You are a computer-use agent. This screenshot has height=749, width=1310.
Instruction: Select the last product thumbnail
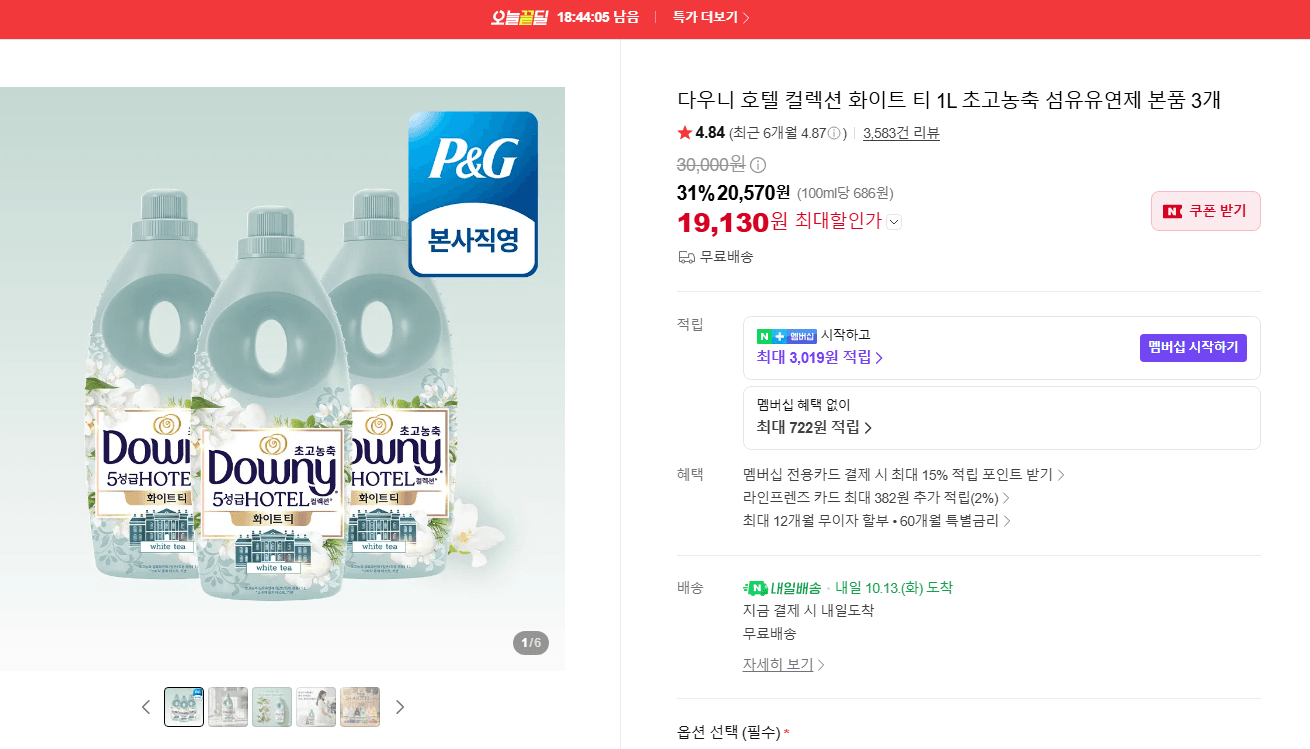(360, 707)
